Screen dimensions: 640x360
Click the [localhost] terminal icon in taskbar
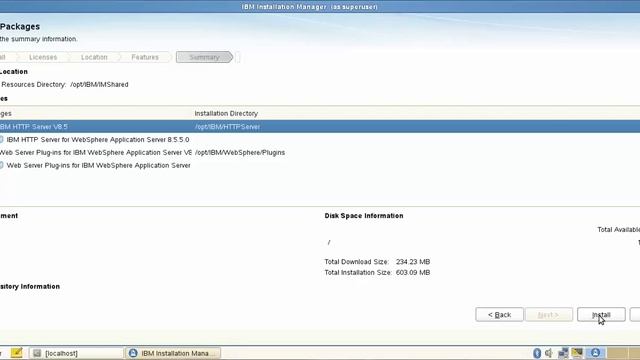[x=37, y=353]
